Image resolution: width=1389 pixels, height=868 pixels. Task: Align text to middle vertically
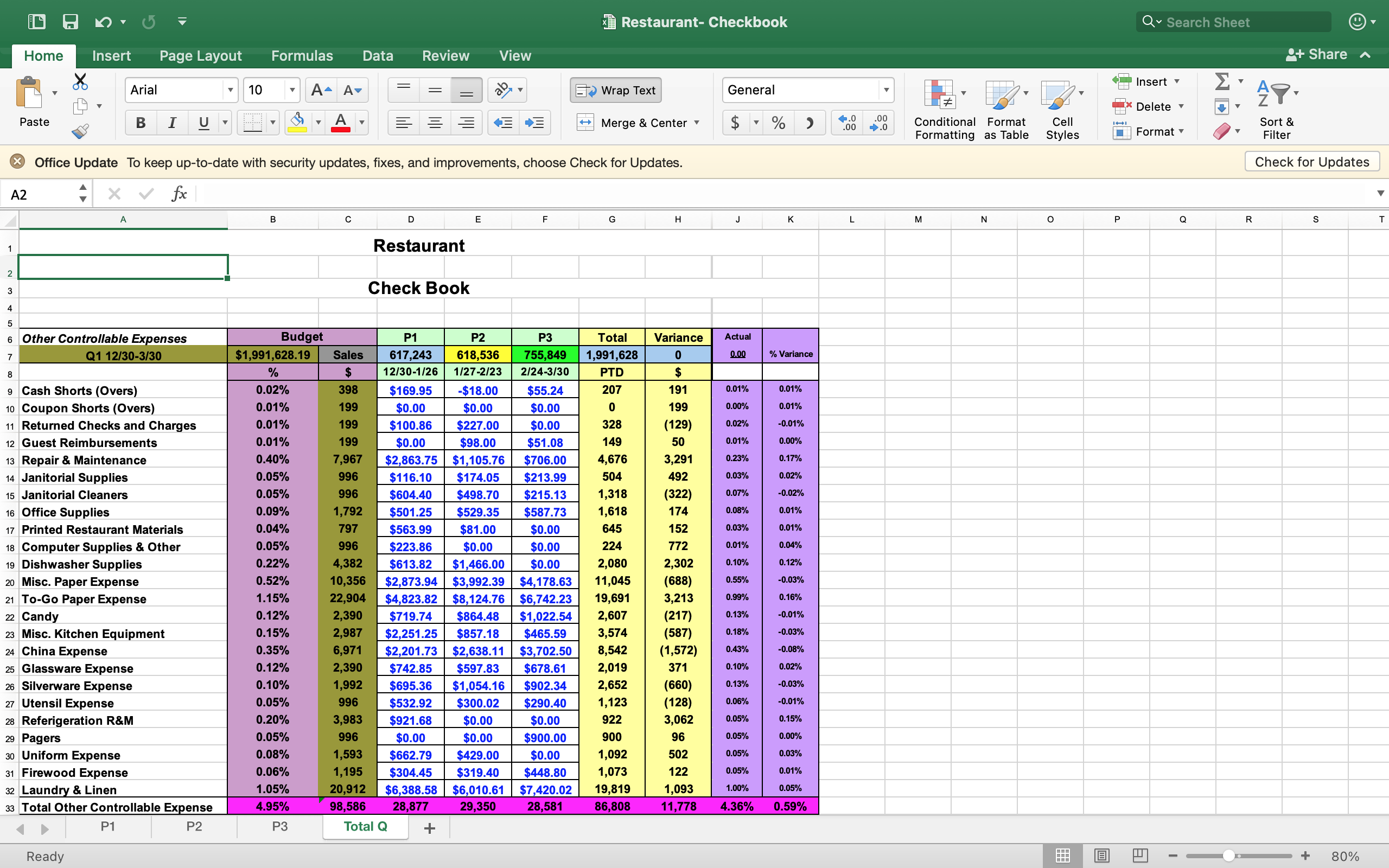[x=435, y=90]
